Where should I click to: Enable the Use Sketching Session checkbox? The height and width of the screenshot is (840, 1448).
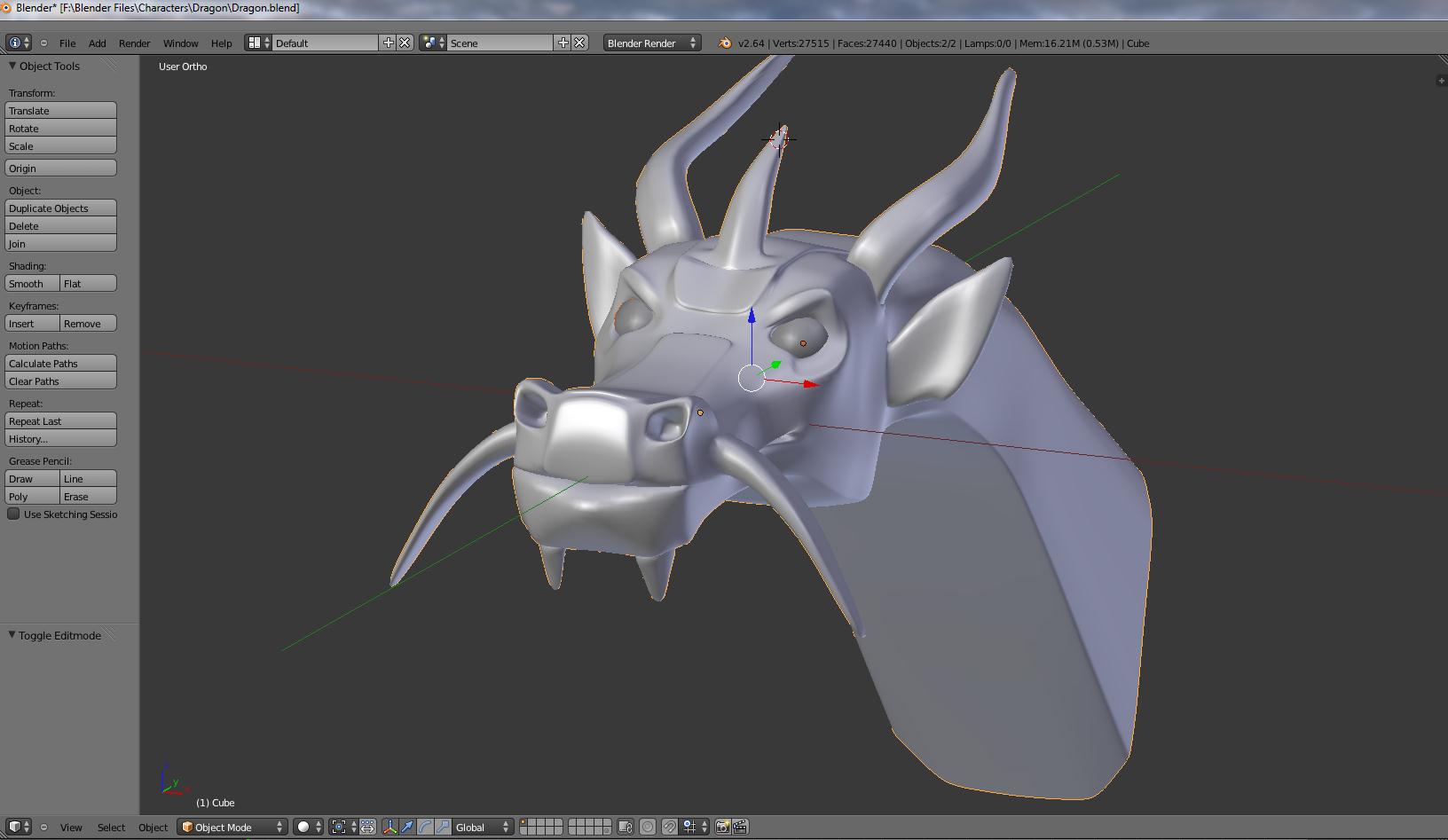click(13, 514)
